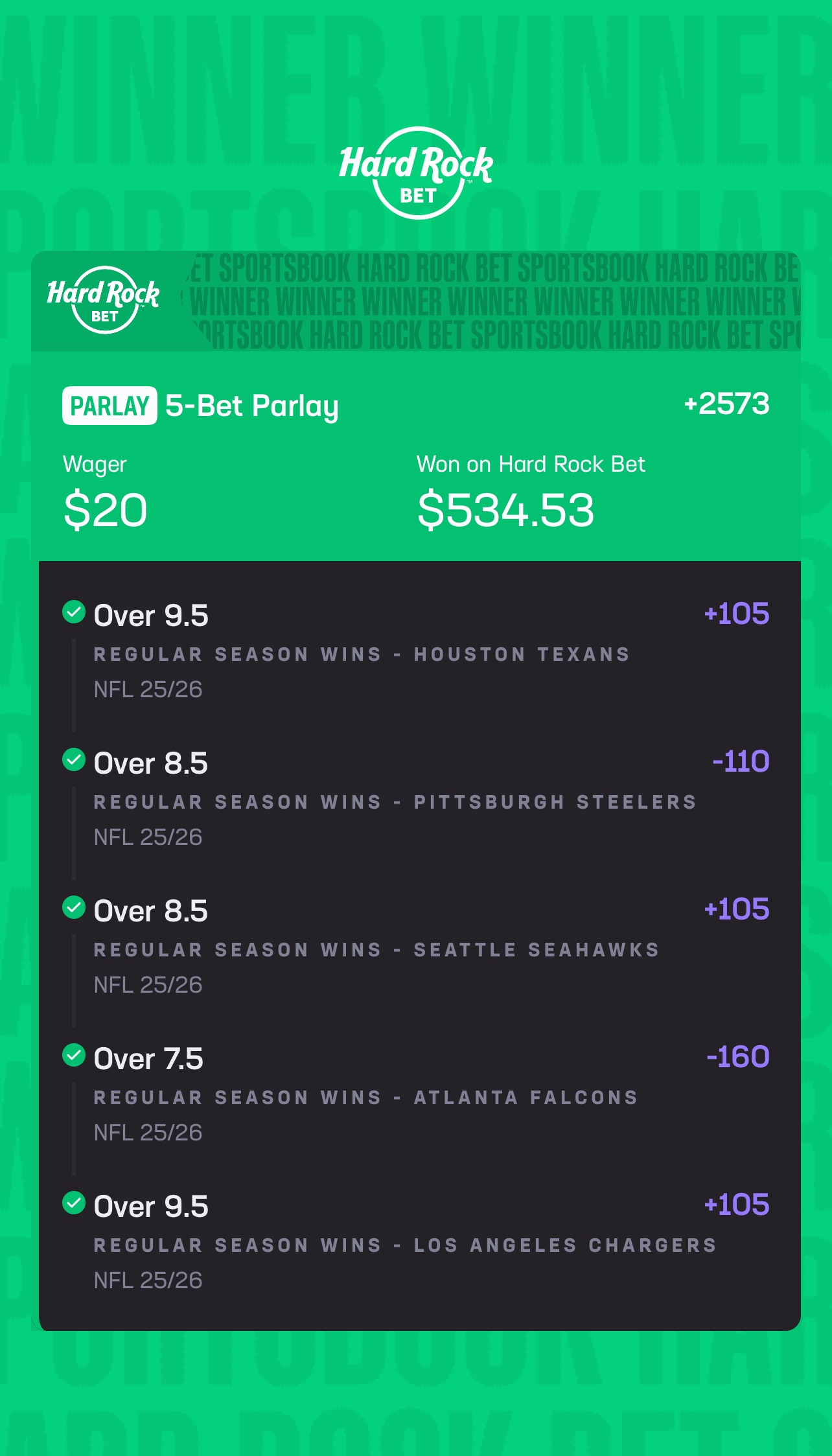Click the +105 odds on Chargers leg
Viewport: 832px width, 1456px height.
point(737,1205)
